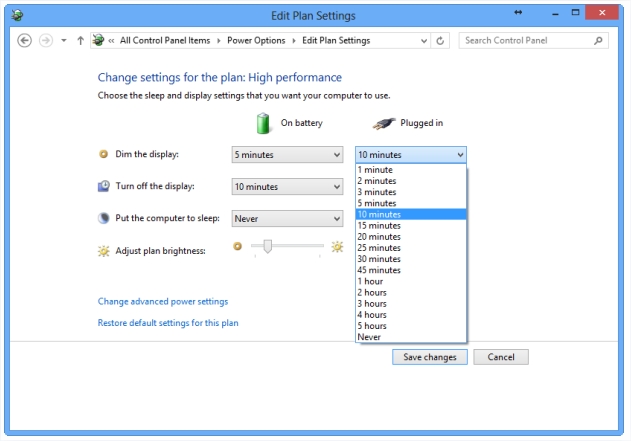
Task: Click the Back navigation arrow
Action: (25, 41)
